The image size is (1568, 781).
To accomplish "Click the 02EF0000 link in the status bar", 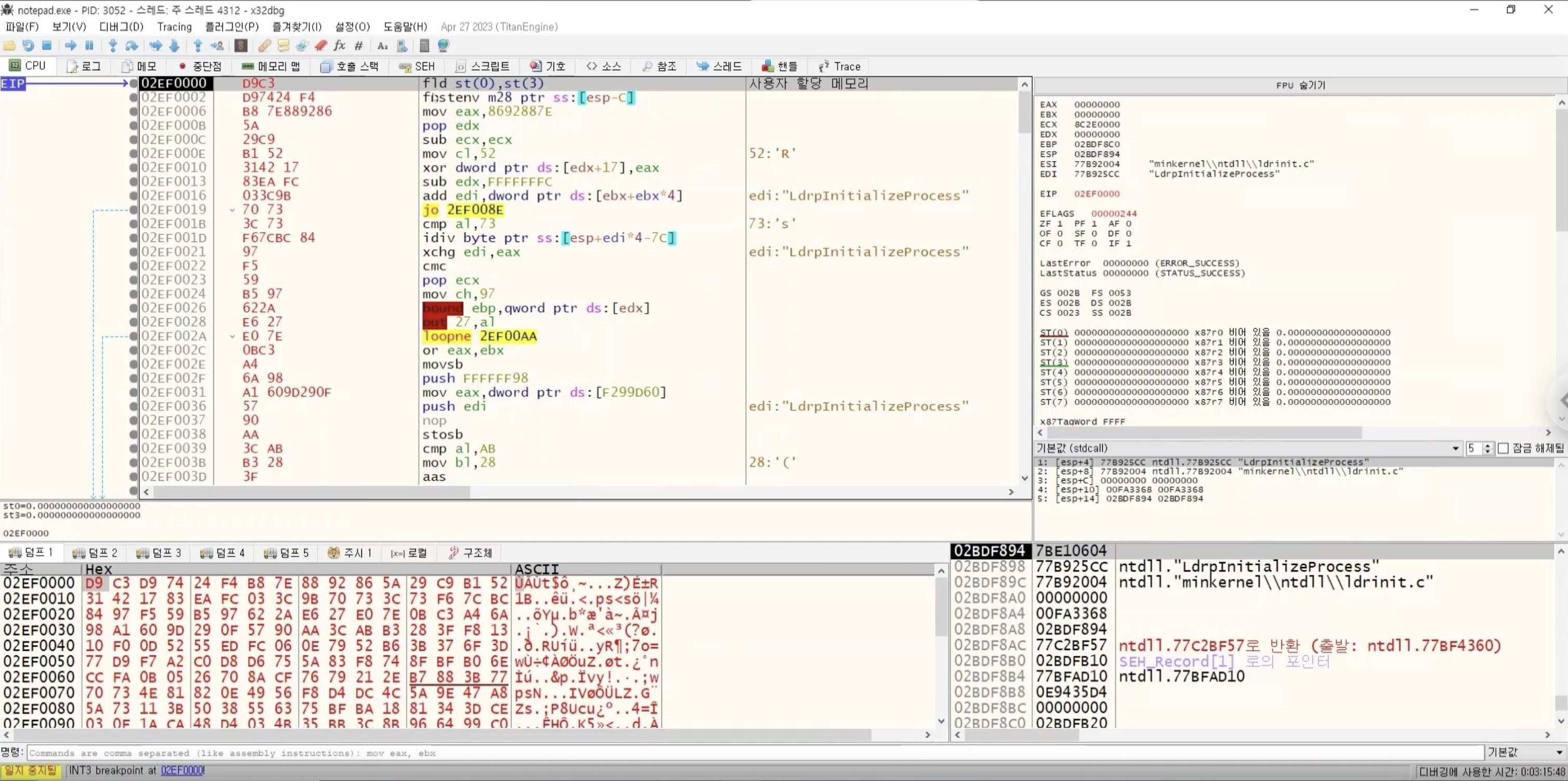I will pyautogui.click(x=182, y=771).
